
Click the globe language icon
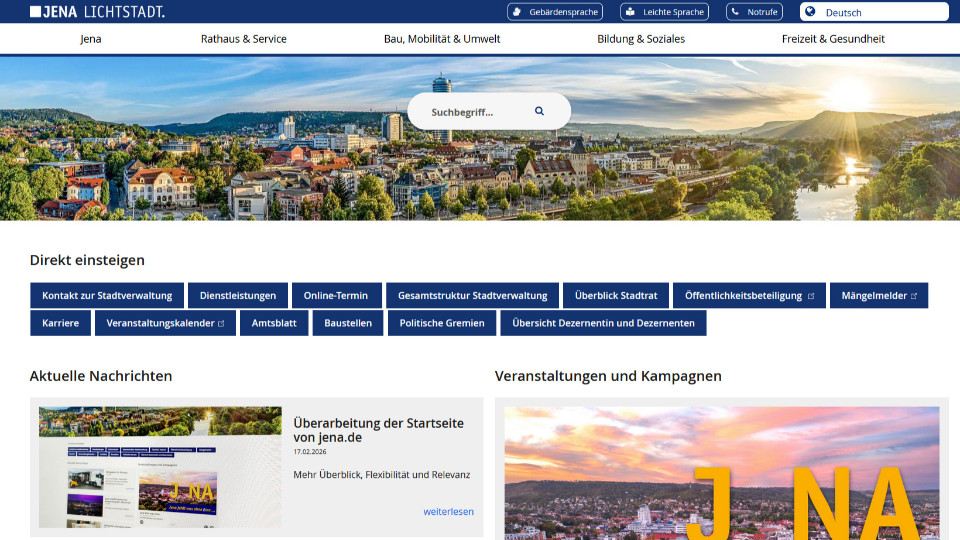pyautogui.click(x=810, y=12)
